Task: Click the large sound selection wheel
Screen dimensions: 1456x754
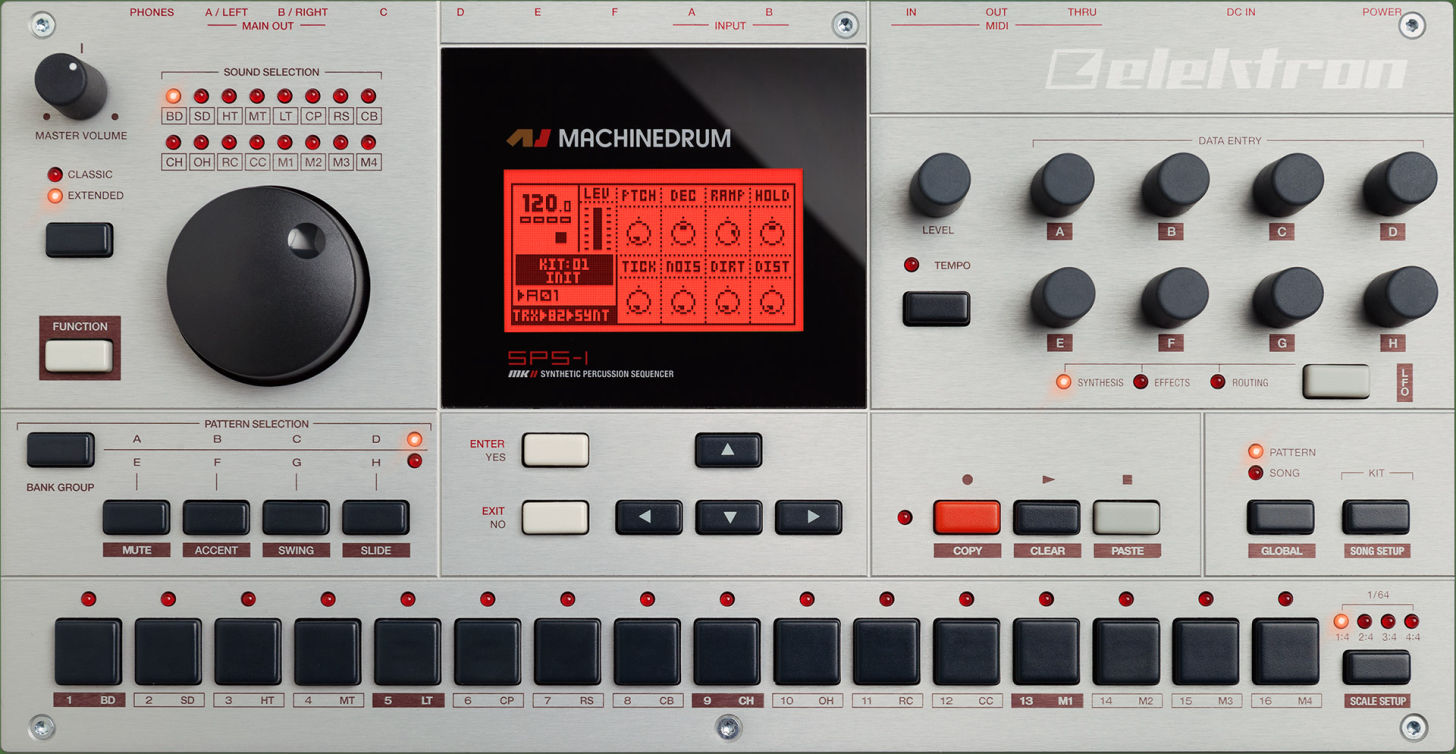Action: (x=268, y=285)
